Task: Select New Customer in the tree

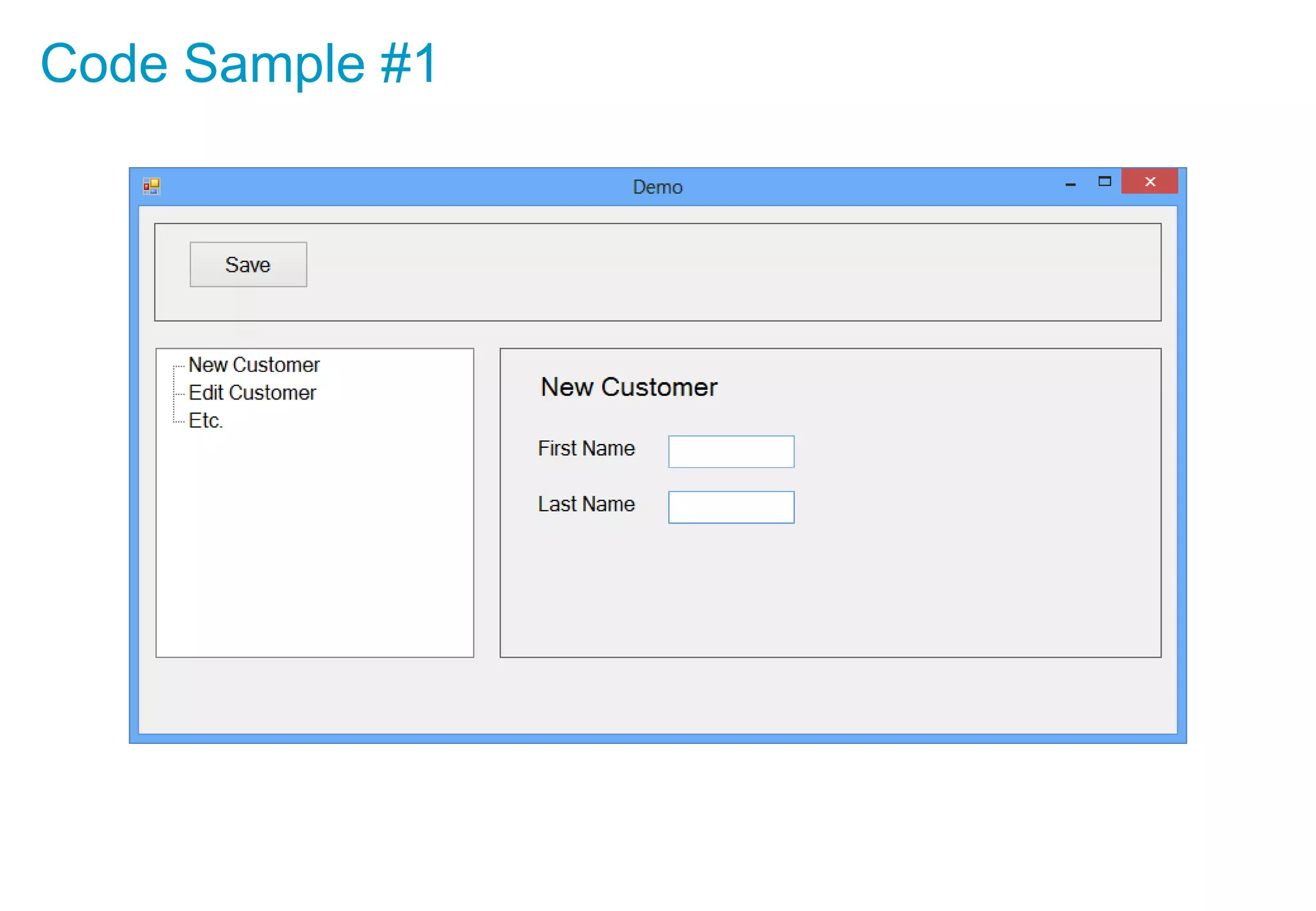Action: coord(254,365)
